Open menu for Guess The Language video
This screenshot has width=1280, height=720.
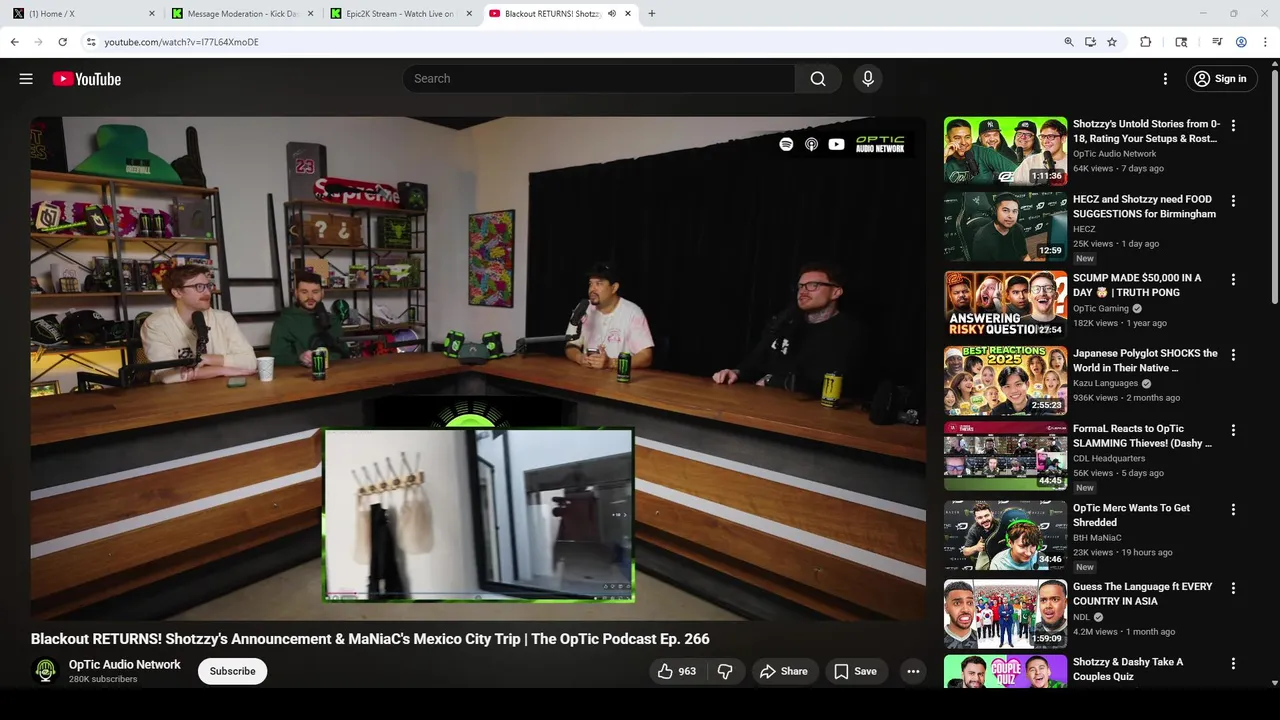[1233, 589]
